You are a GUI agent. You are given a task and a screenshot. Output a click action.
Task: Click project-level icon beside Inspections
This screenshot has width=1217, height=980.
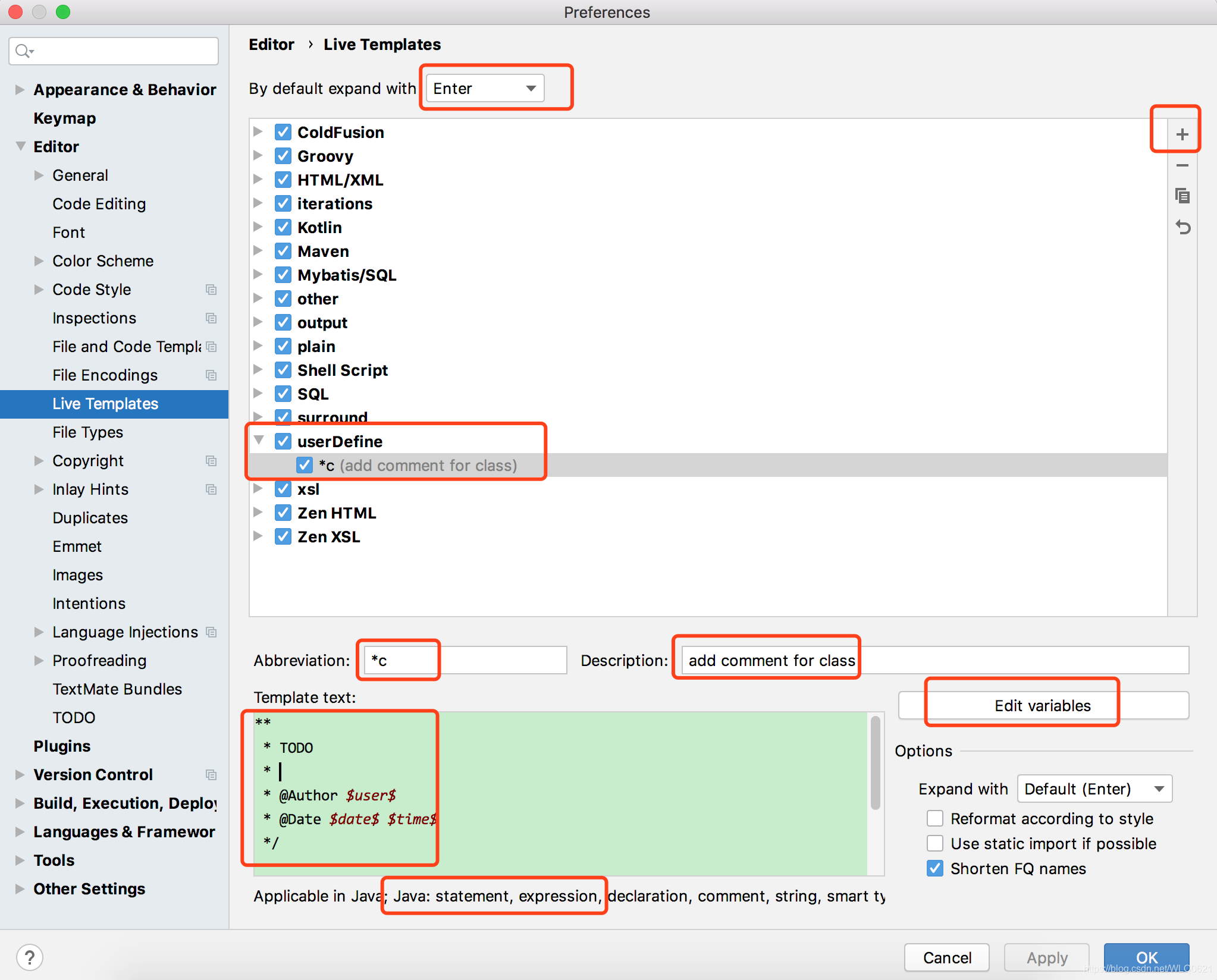(x=211, y=318)
